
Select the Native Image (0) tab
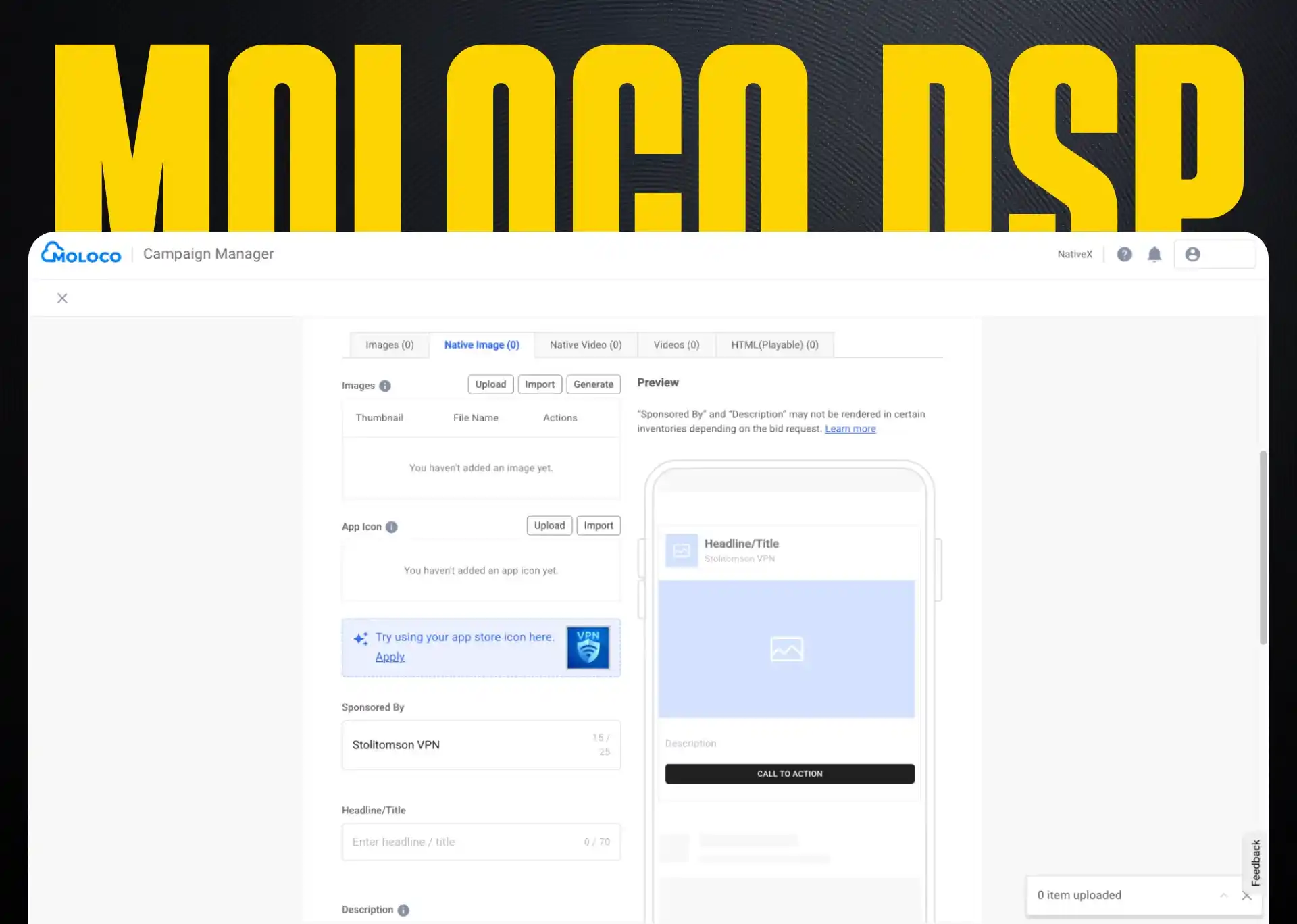pos(482,344)
